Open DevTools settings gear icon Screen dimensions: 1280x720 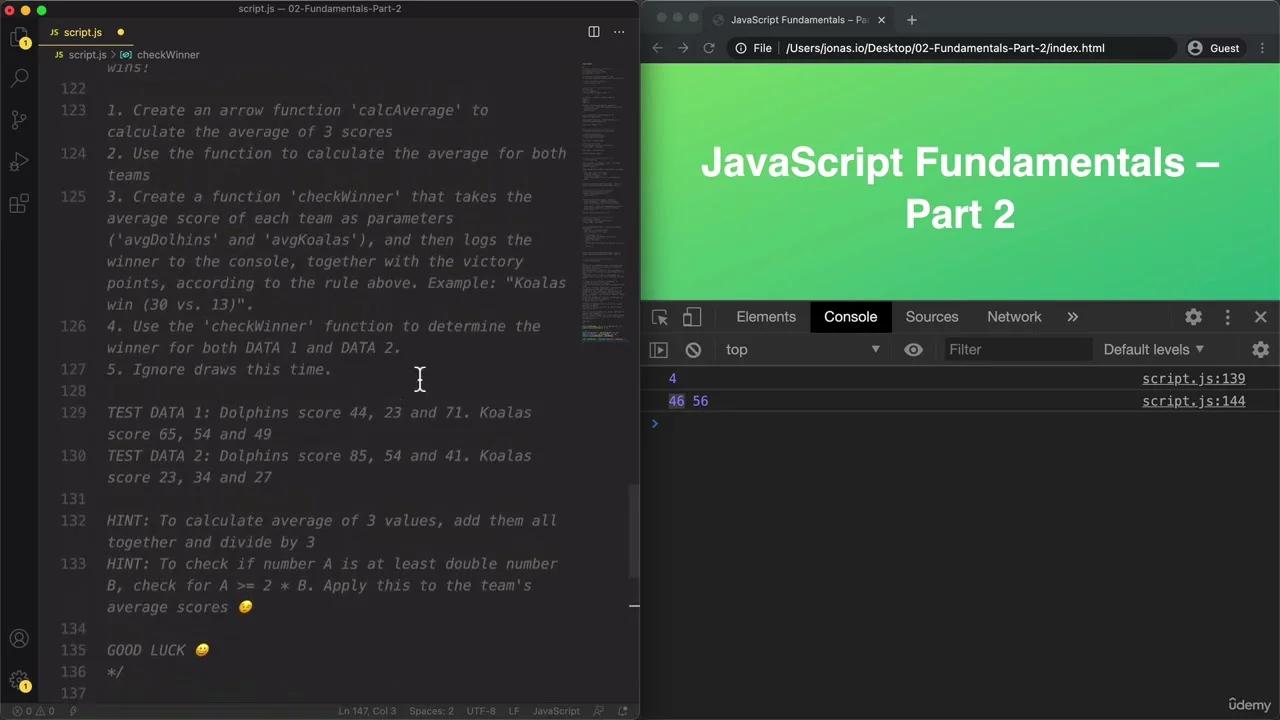coord(1193,317)
